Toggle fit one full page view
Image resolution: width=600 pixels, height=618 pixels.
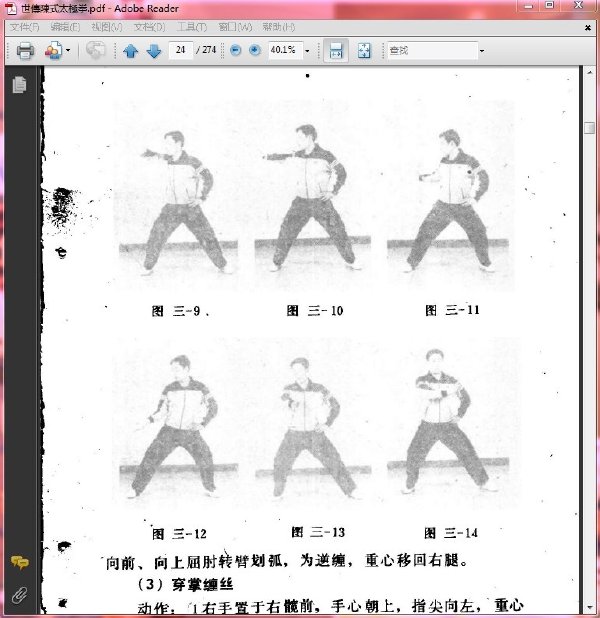(364, 50)
